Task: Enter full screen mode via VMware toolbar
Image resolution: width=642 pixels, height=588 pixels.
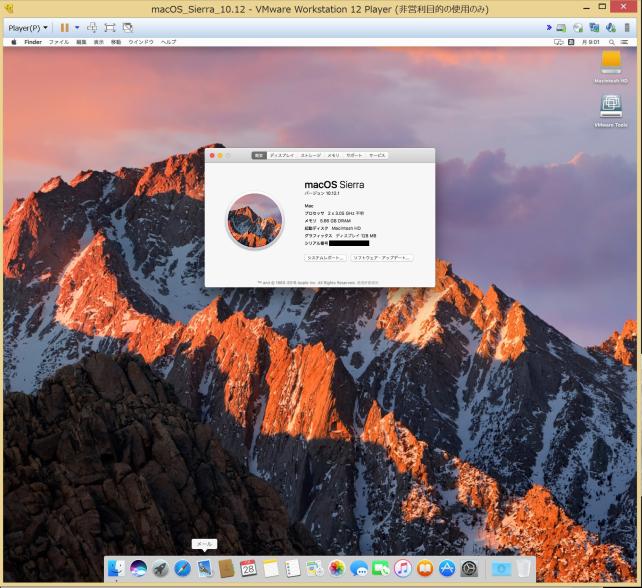Action: pos(110,28)
